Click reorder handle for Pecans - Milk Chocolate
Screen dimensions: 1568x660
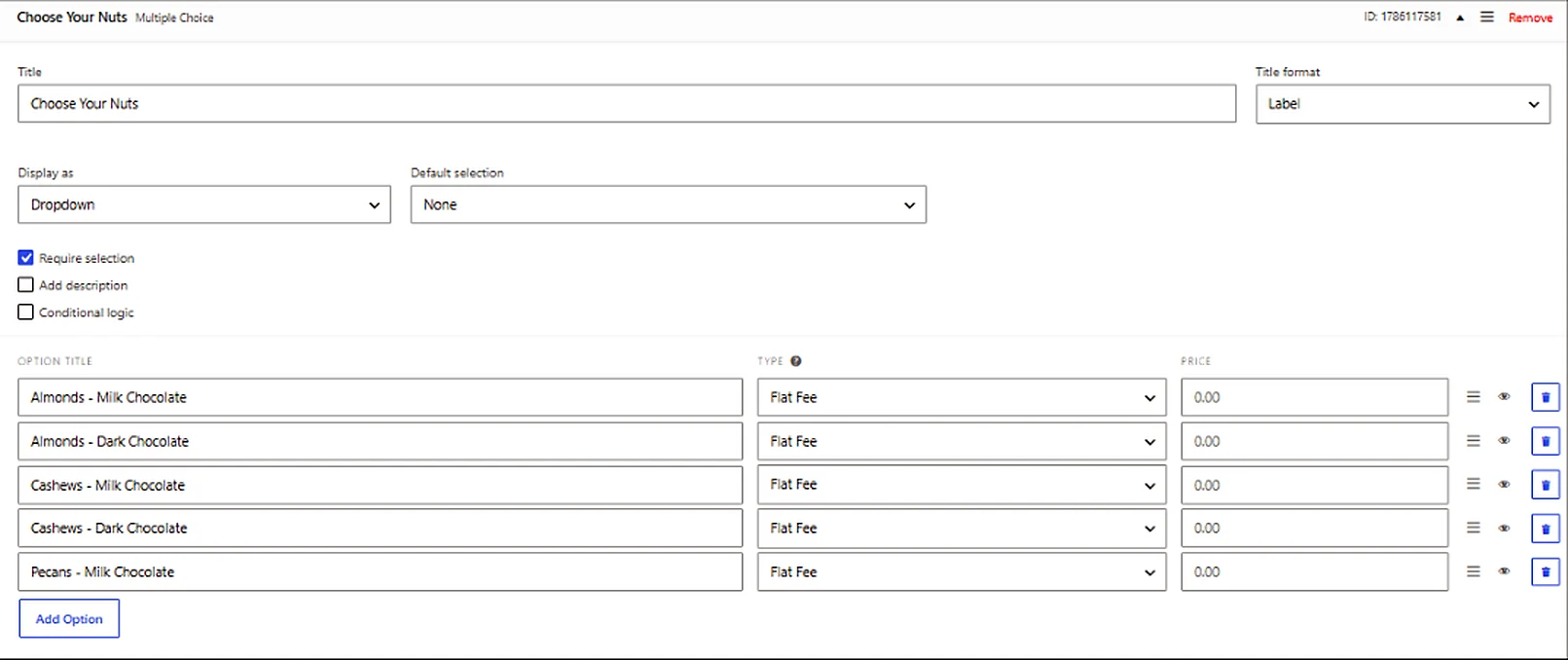[1474, 571]
